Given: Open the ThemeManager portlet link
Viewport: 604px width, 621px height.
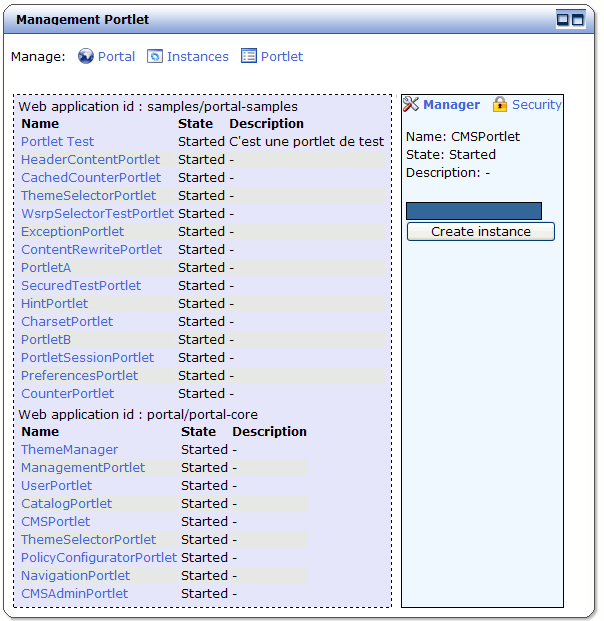Looking at the screenshot, I should [x=69, y=450].
